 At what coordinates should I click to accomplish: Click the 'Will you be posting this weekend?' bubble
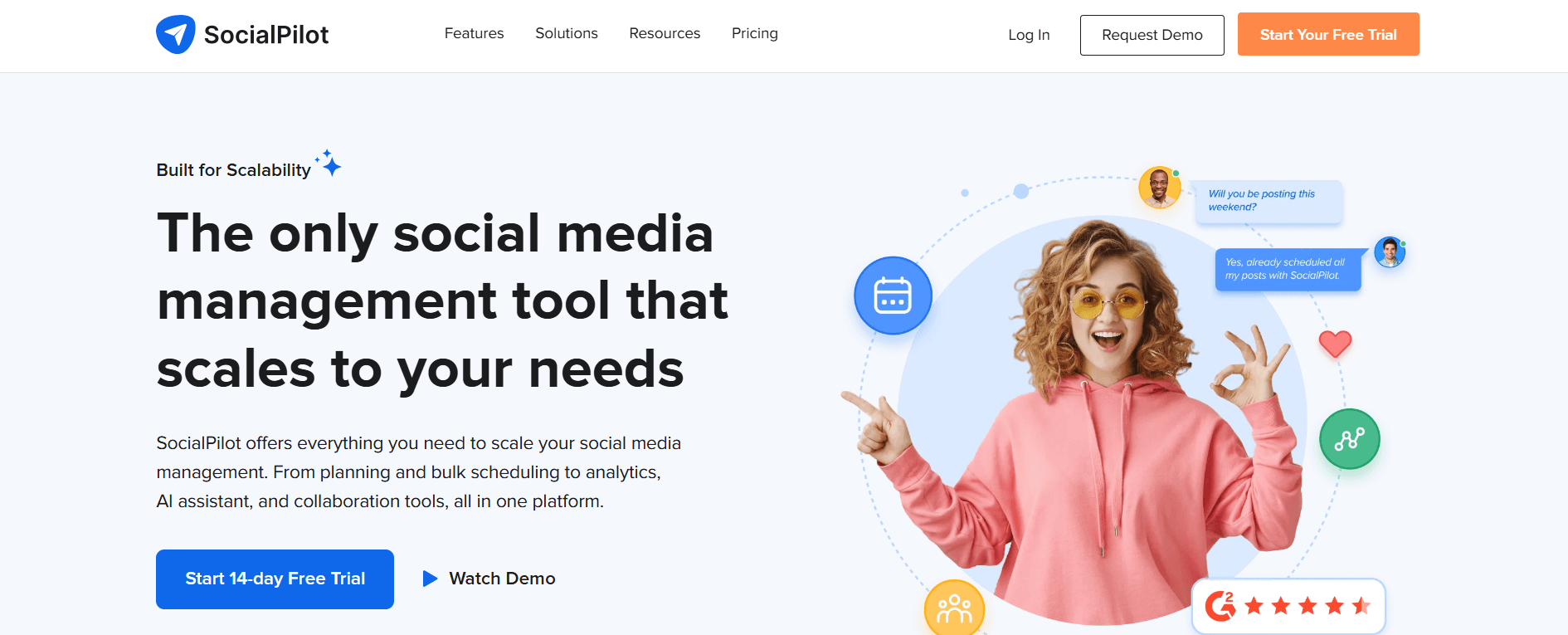pyautogui.click(x=1269, y=201)
